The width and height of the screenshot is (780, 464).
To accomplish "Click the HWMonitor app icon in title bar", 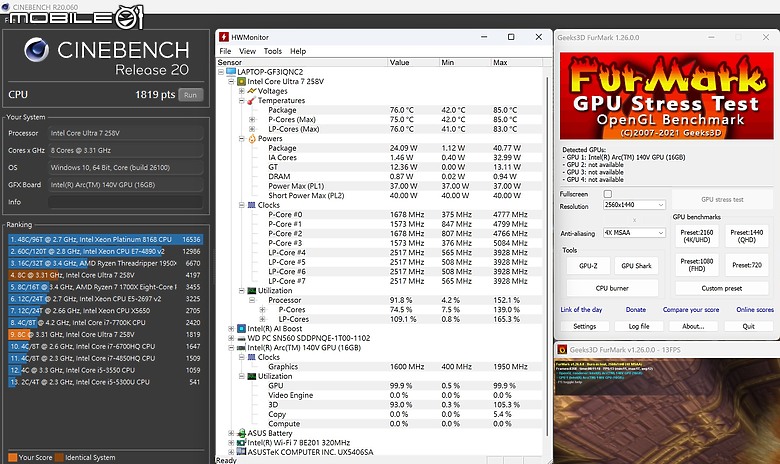I will coord(224,37).
